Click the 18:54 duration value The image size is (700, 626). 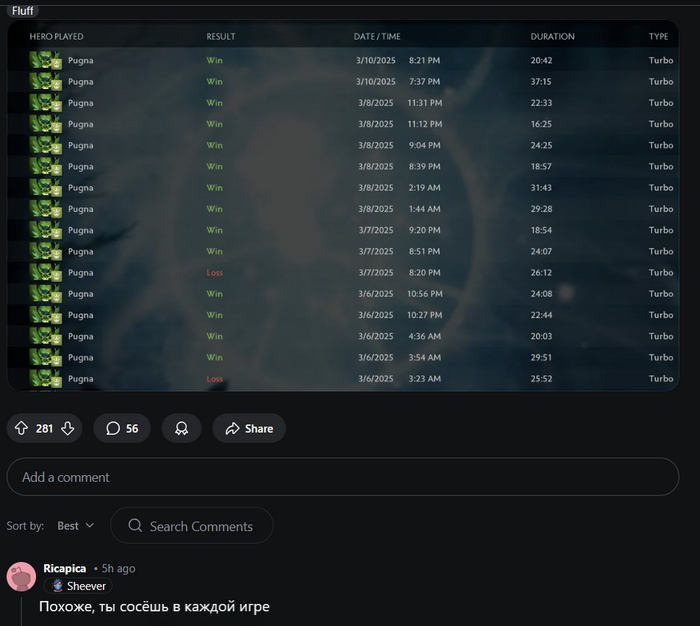(x=541, y=230)
